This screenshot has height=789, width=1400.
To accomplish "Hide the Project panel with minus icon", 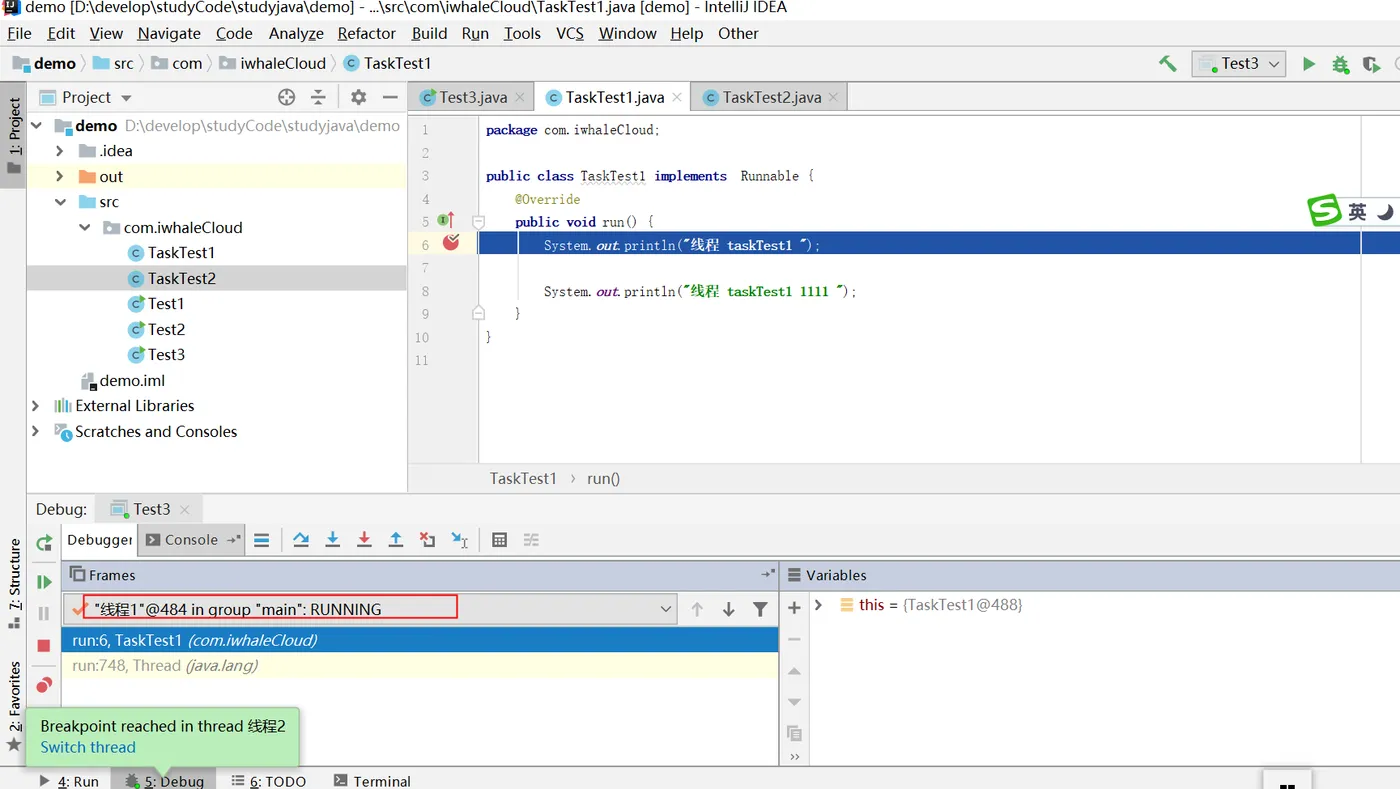I will [390, 97].
